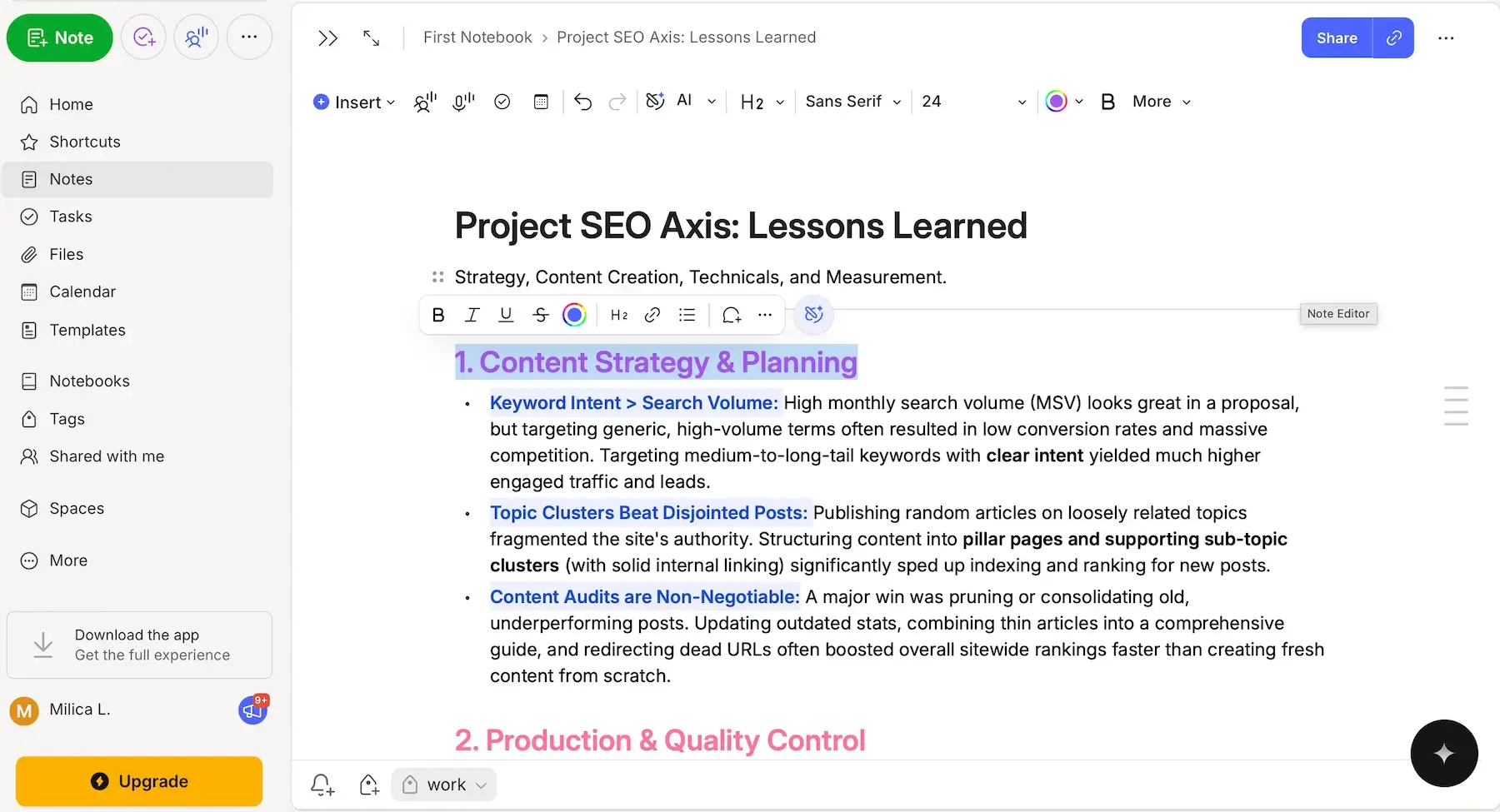
Task: Click the blue color swatch in floating toolbar
Action: [x=574, y=315]
